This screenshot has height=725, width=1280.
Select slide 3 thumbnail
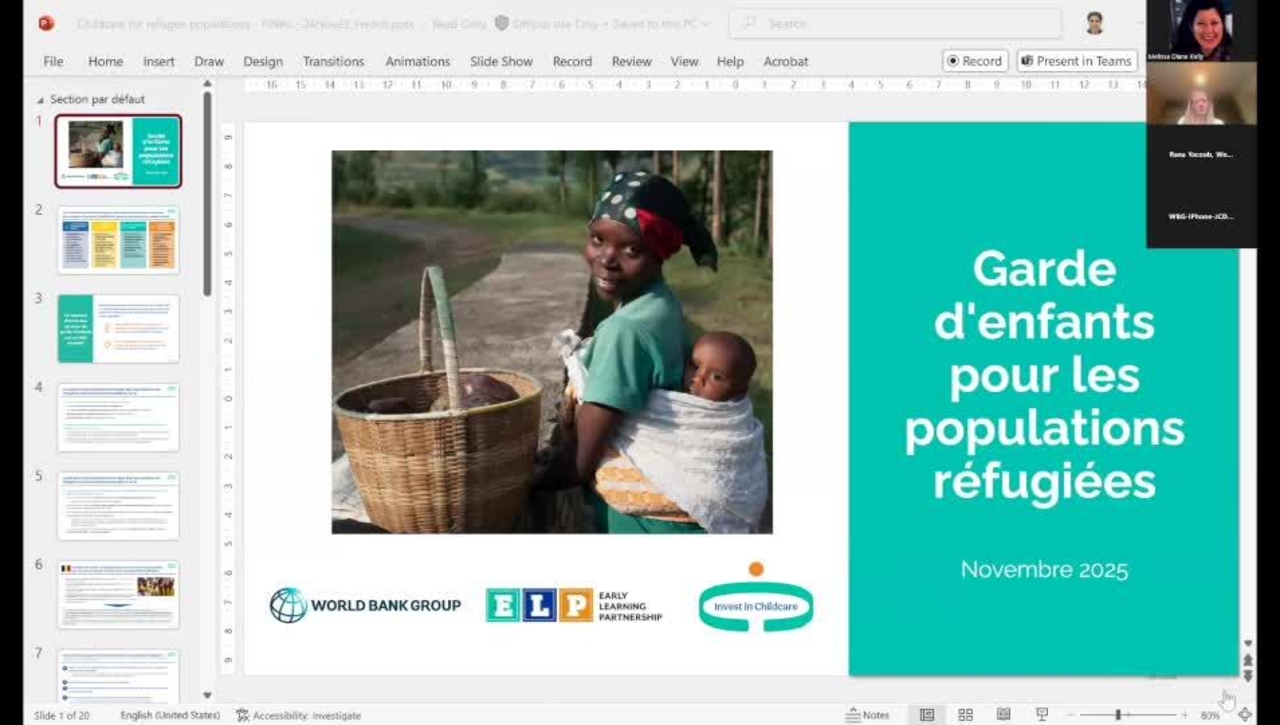[x=118, y=328]
